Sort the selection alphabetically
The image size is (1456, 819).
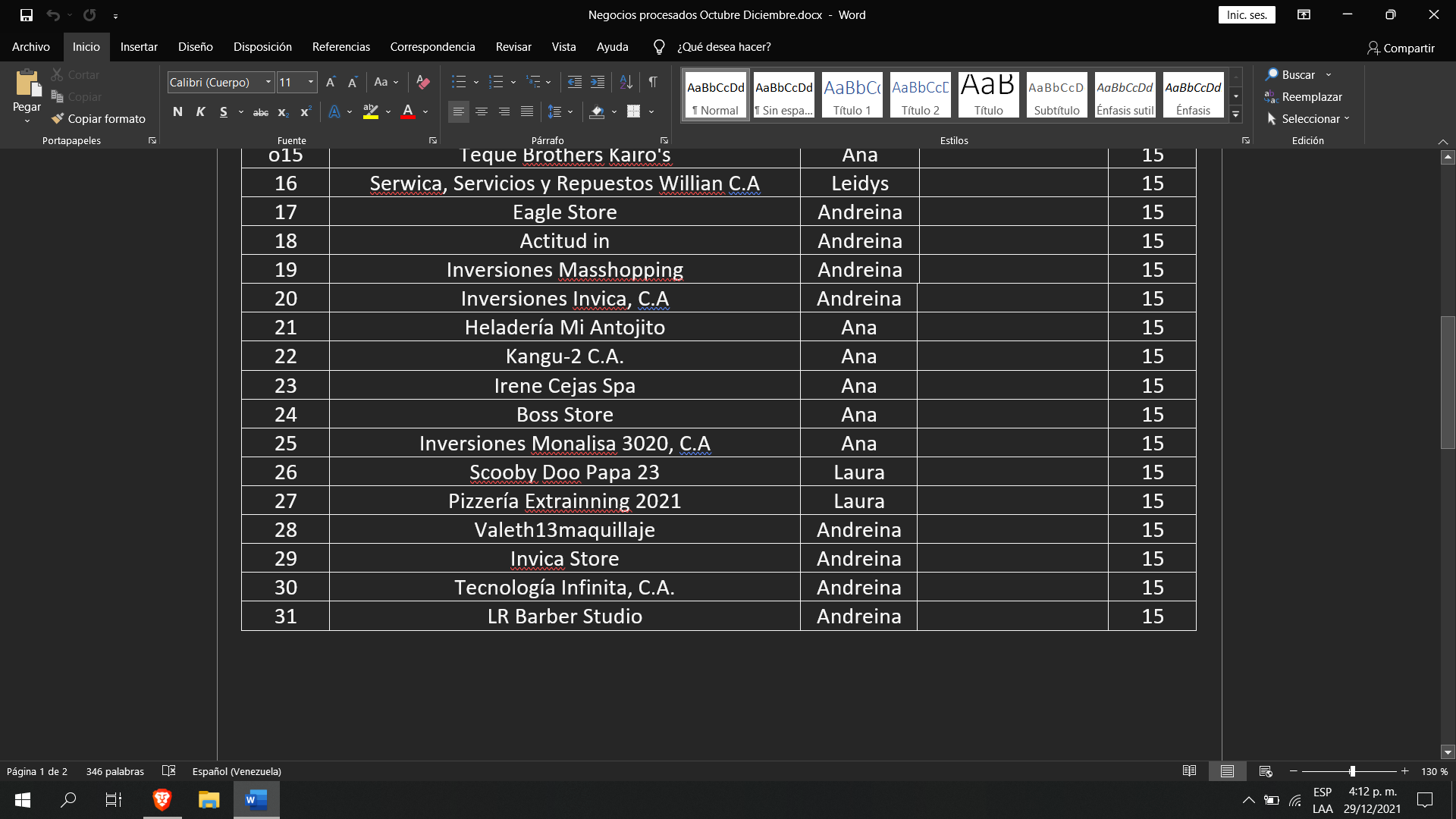point(626,82)
